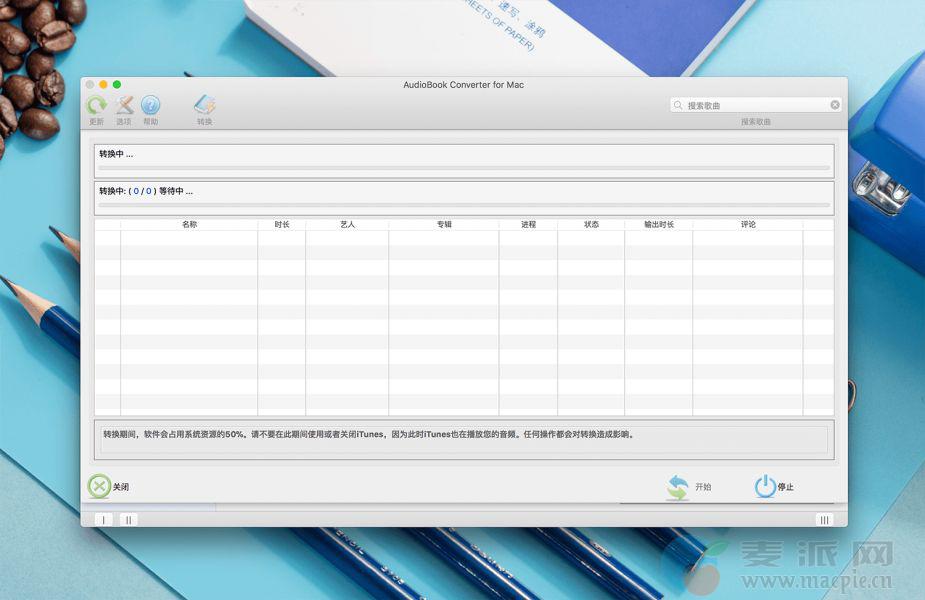Open 选项 (Options) from the toolbar
The image size is (925, 600).
click(123, 105)
